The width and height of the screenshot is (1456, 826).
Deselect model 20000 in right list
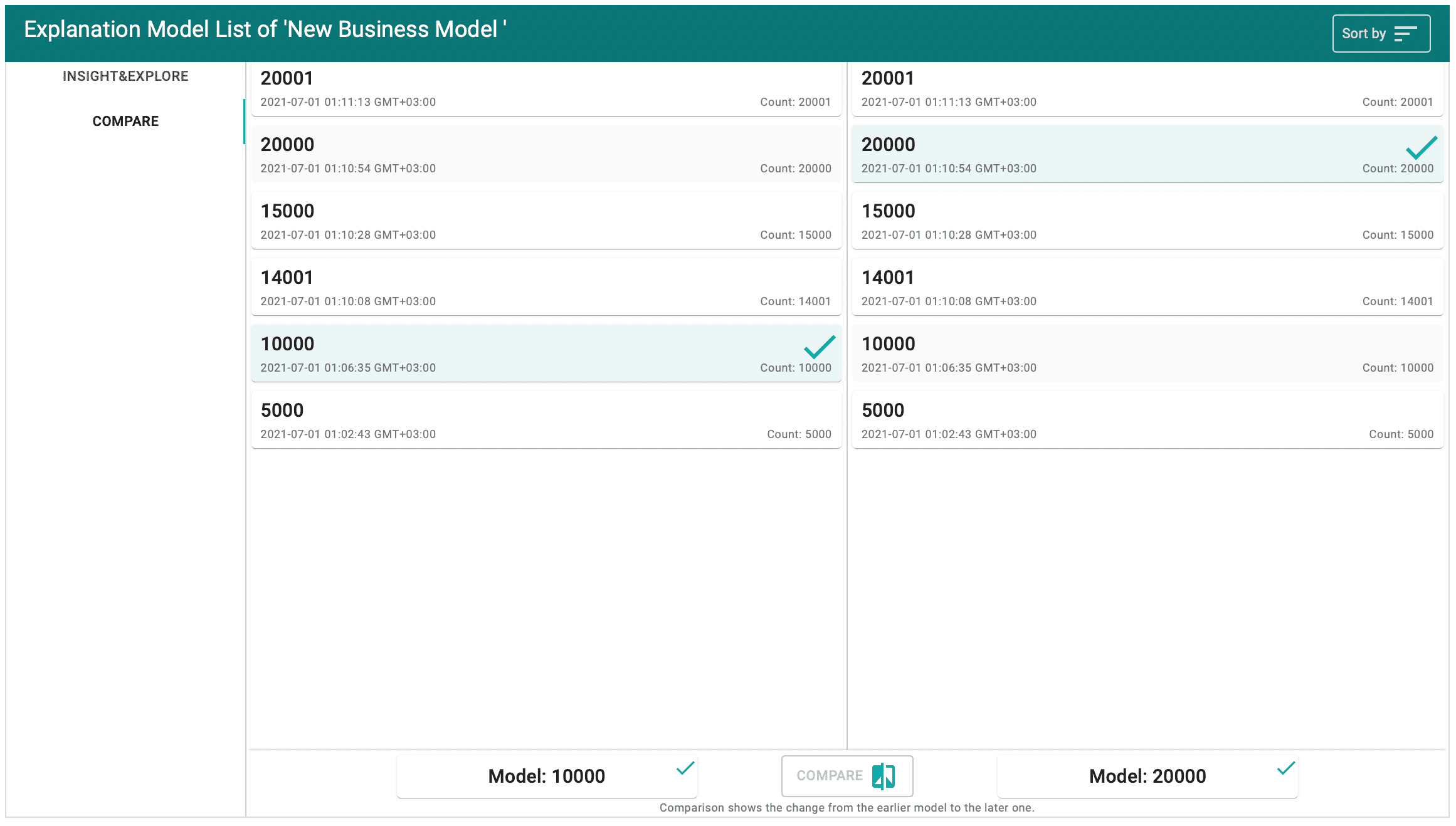1147,154
